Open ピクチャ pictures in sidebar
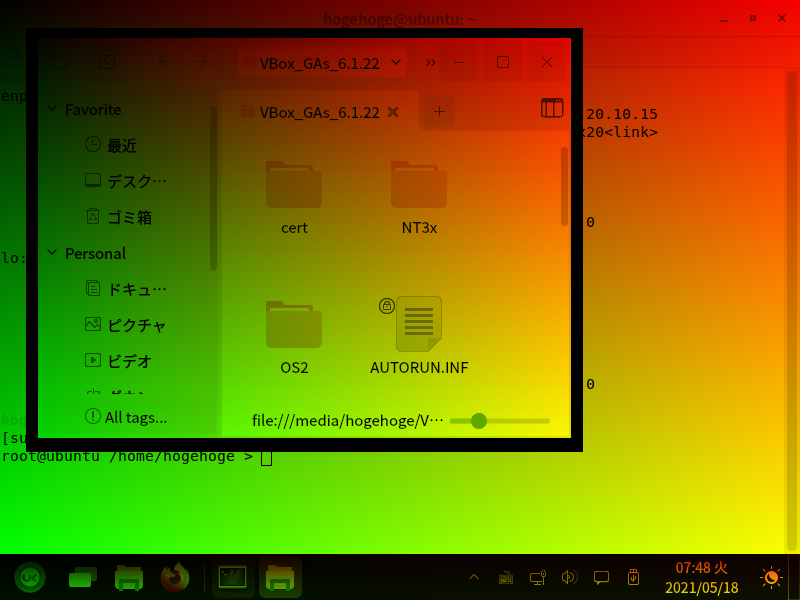The height and width of the screenshot is (600, 800). 125,325
